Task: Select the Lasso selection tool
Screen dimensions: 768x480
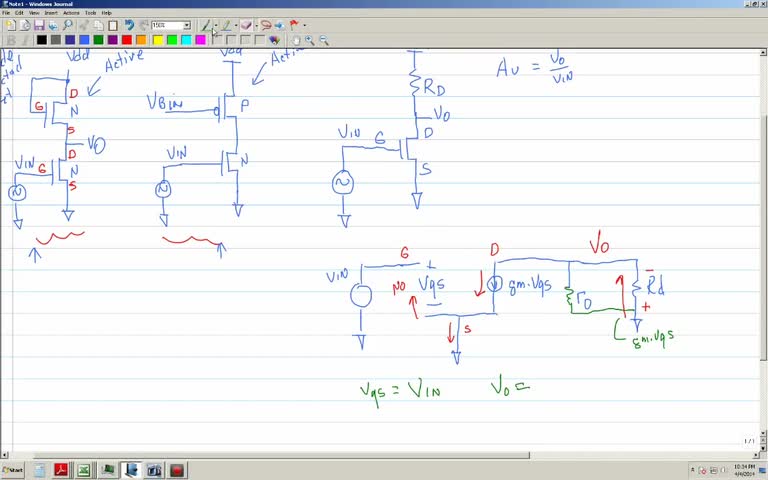Action: click(x=266, y=25)
